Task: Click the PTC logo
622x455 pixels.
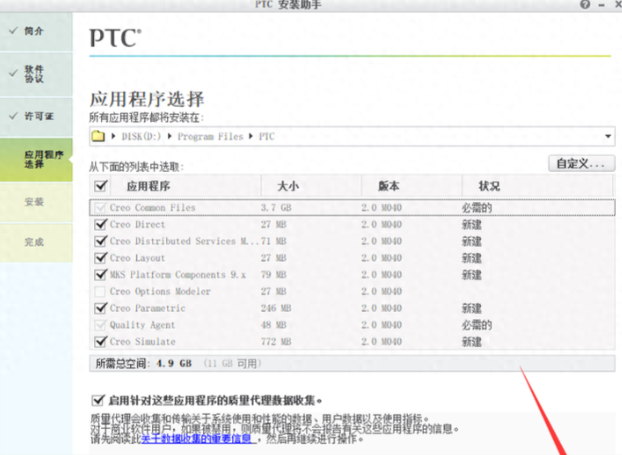Action: coord(116,39)
